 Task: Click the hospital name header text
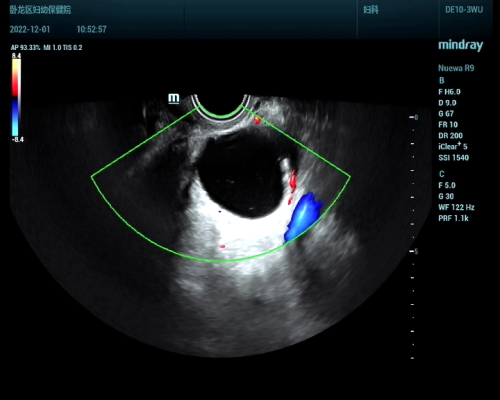pyautogui.click(x=40, y=10)
